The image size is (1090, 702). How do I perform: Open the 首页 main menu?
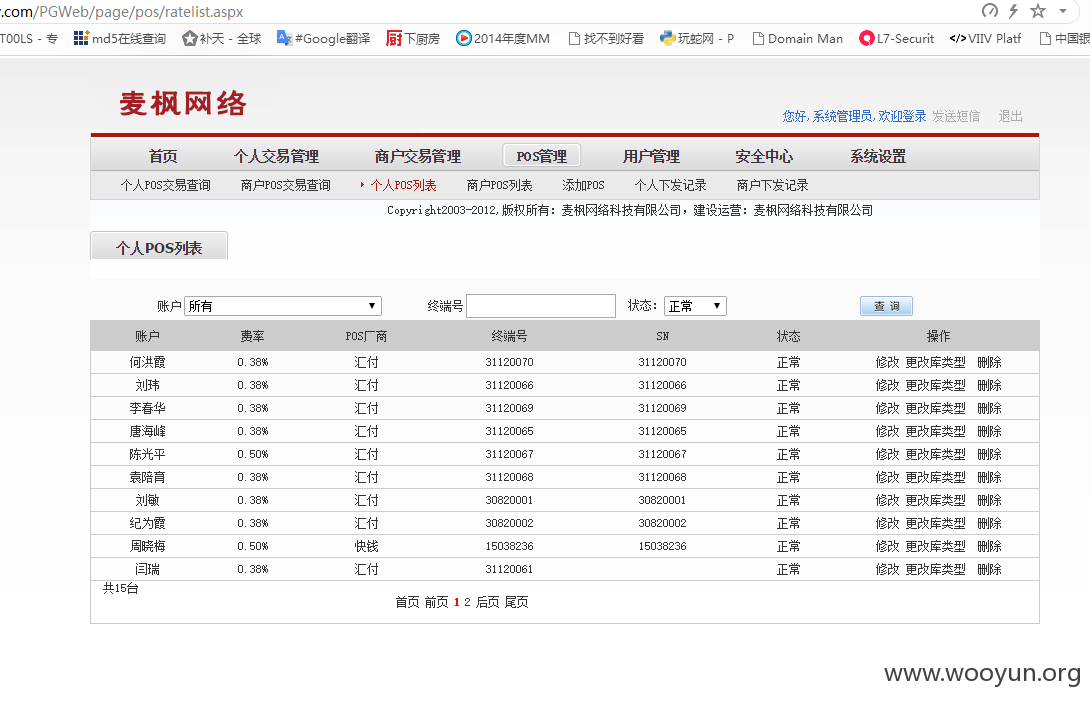(x=163, y=156)
